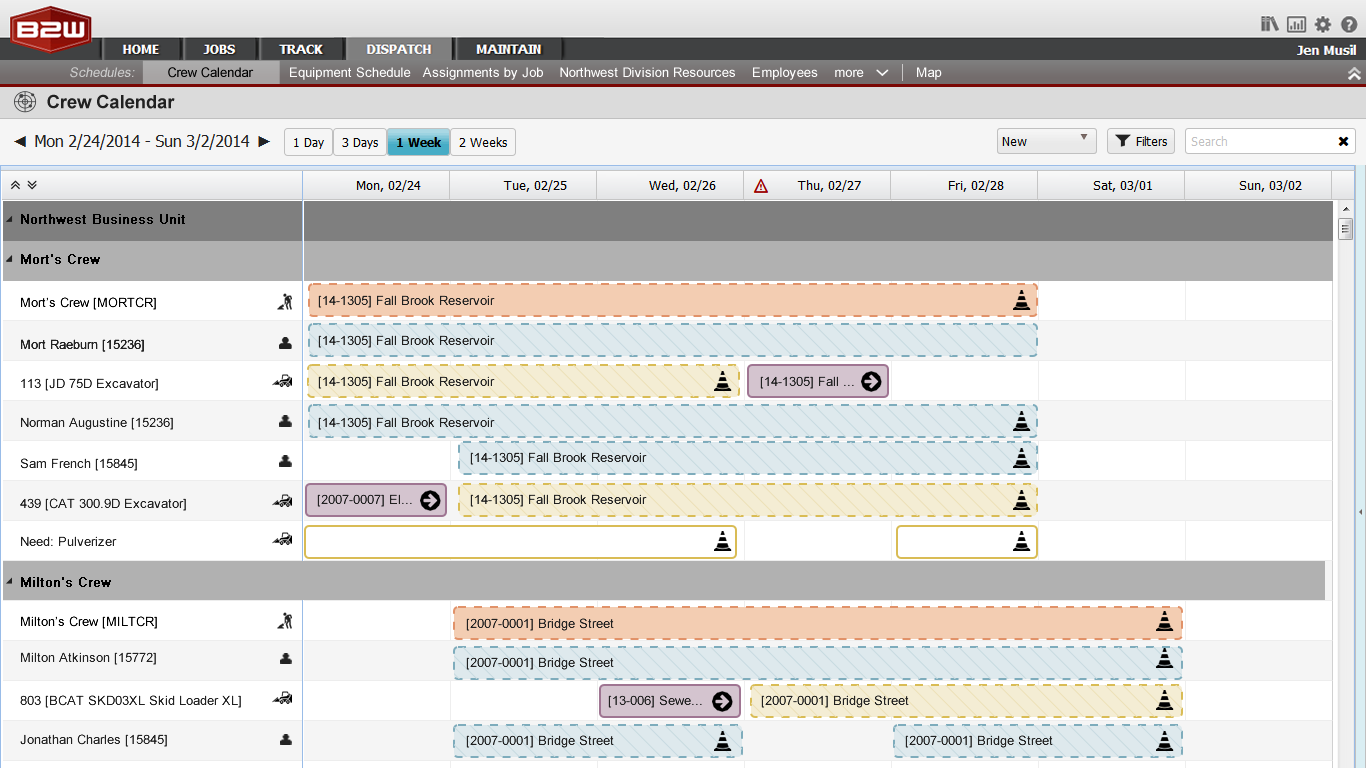Collapse the schedules bar with double chevron
Screen dimensions: 1366x768
(1354, 73)
